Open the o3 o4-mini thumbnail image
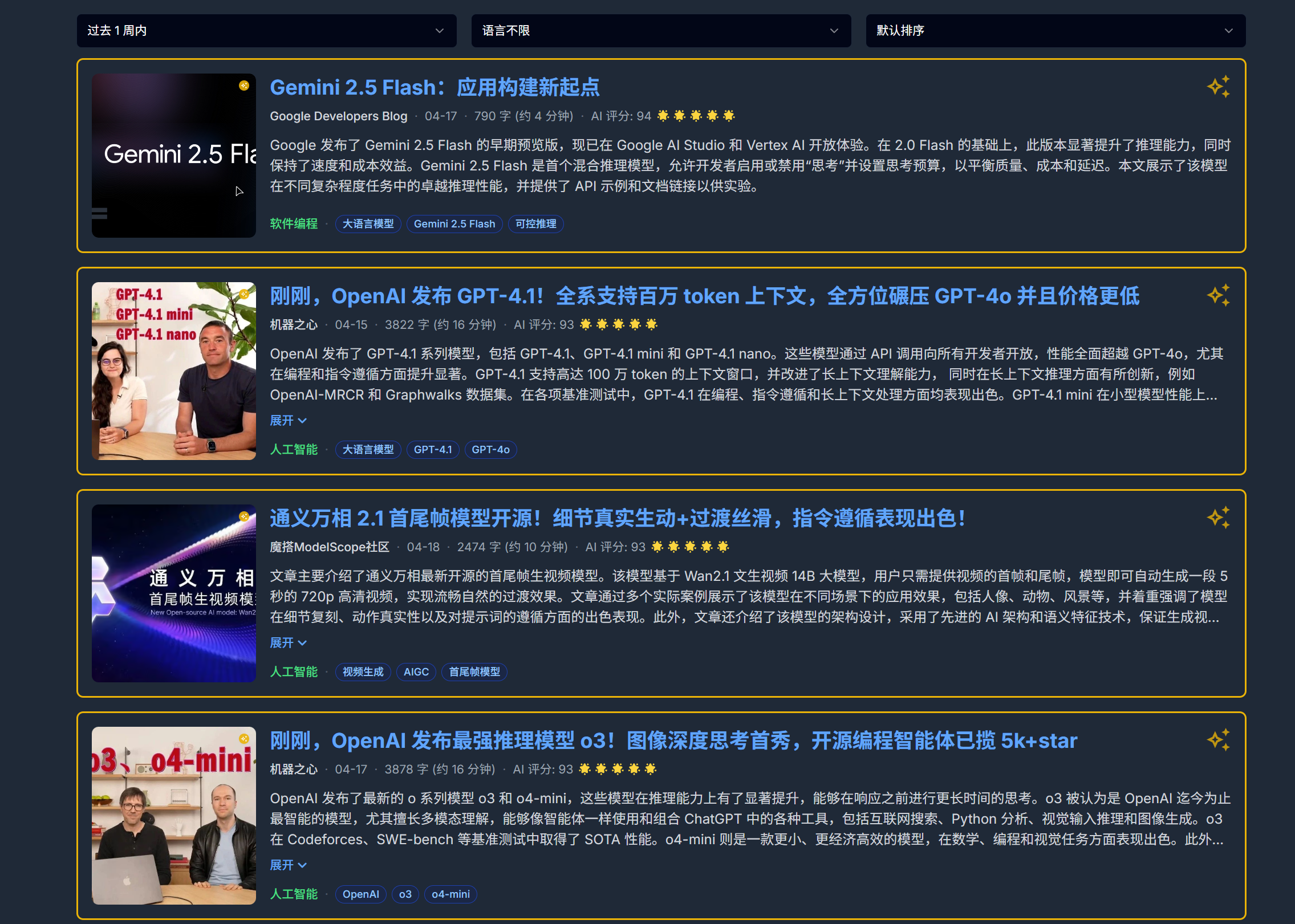The height and width of the screenshot is (924, 1295). (174, 816)
